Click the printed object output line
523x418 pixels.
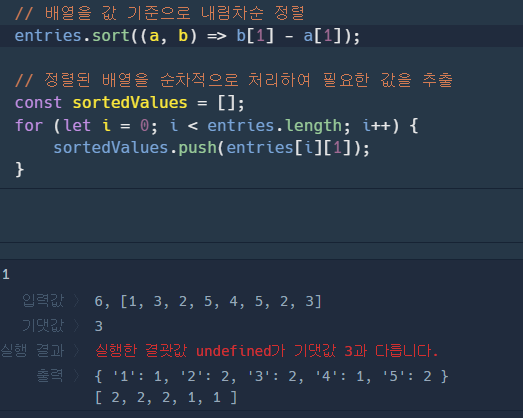[x=271, y=376]
